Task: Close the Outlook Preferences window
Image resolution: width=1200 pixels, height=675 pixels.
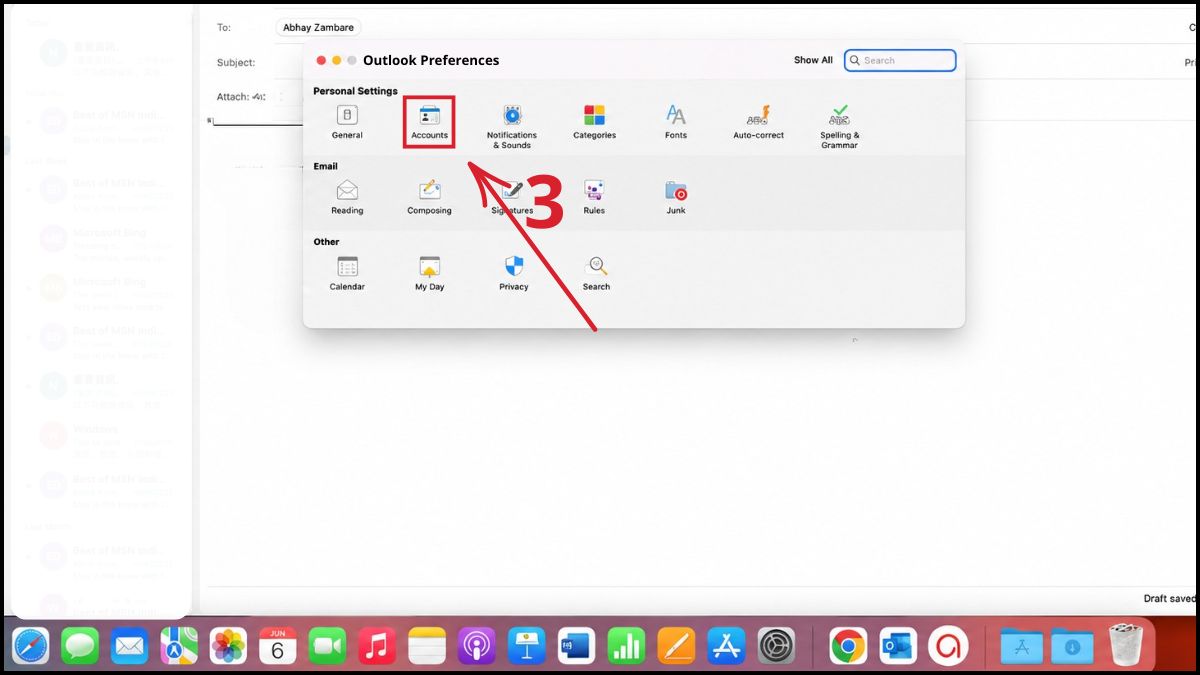Action: 321,61
